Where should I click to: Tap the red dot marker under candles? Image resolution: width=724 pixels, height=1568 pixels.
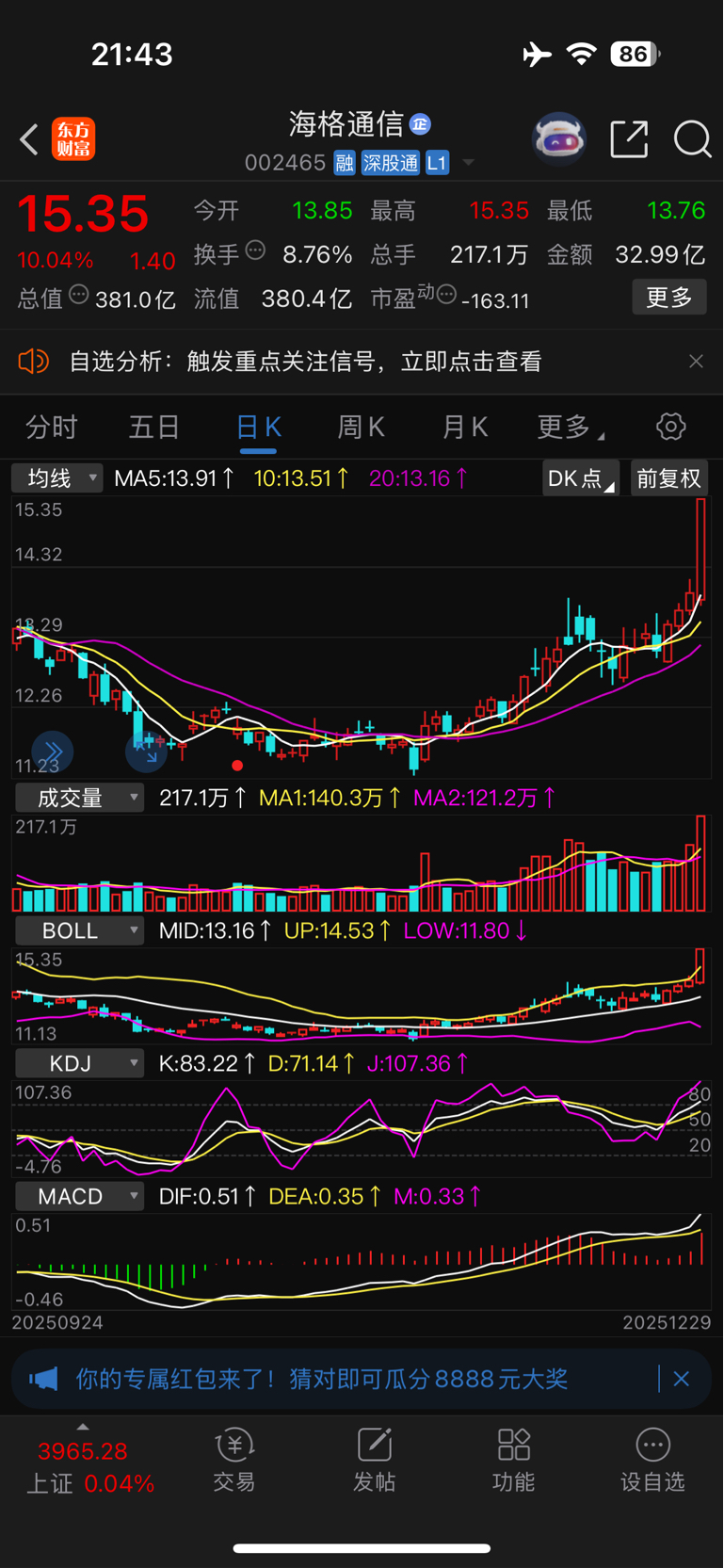pyautogui.click(x=237, y=766)
